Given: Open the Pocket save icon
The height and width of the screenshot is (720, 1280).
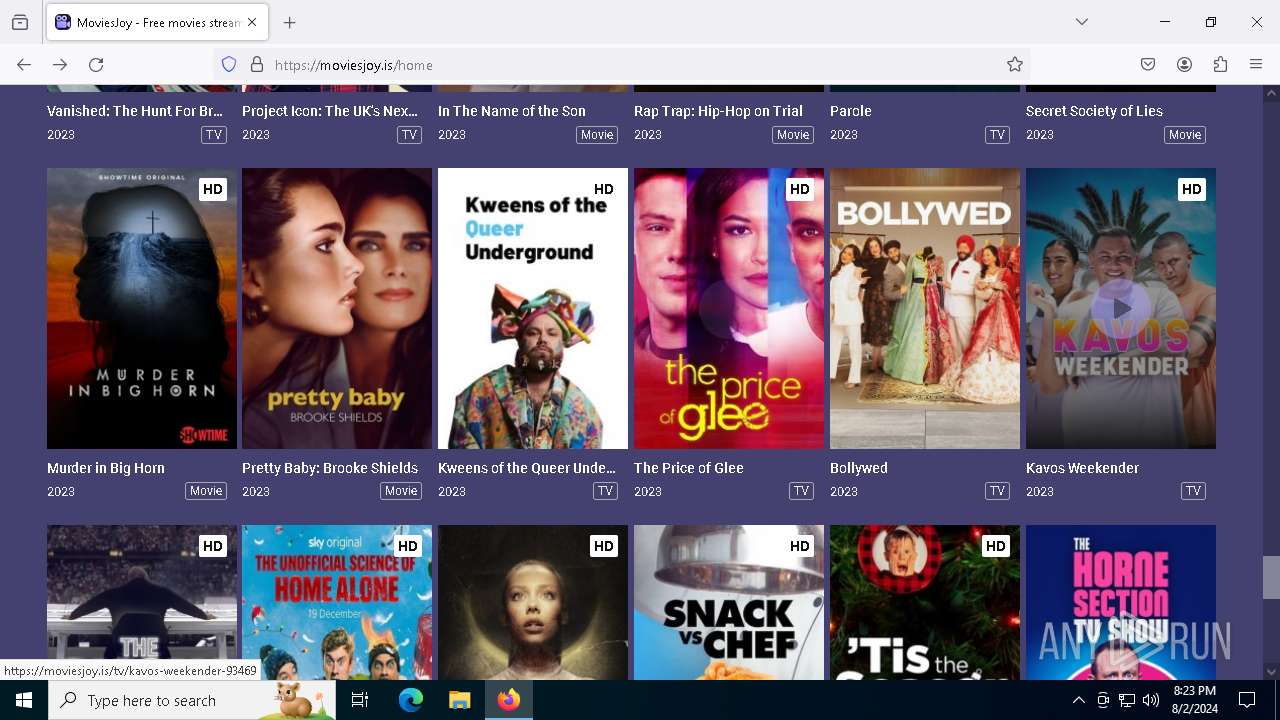Looking at the screenshot, I should [x=1148, y=65].
